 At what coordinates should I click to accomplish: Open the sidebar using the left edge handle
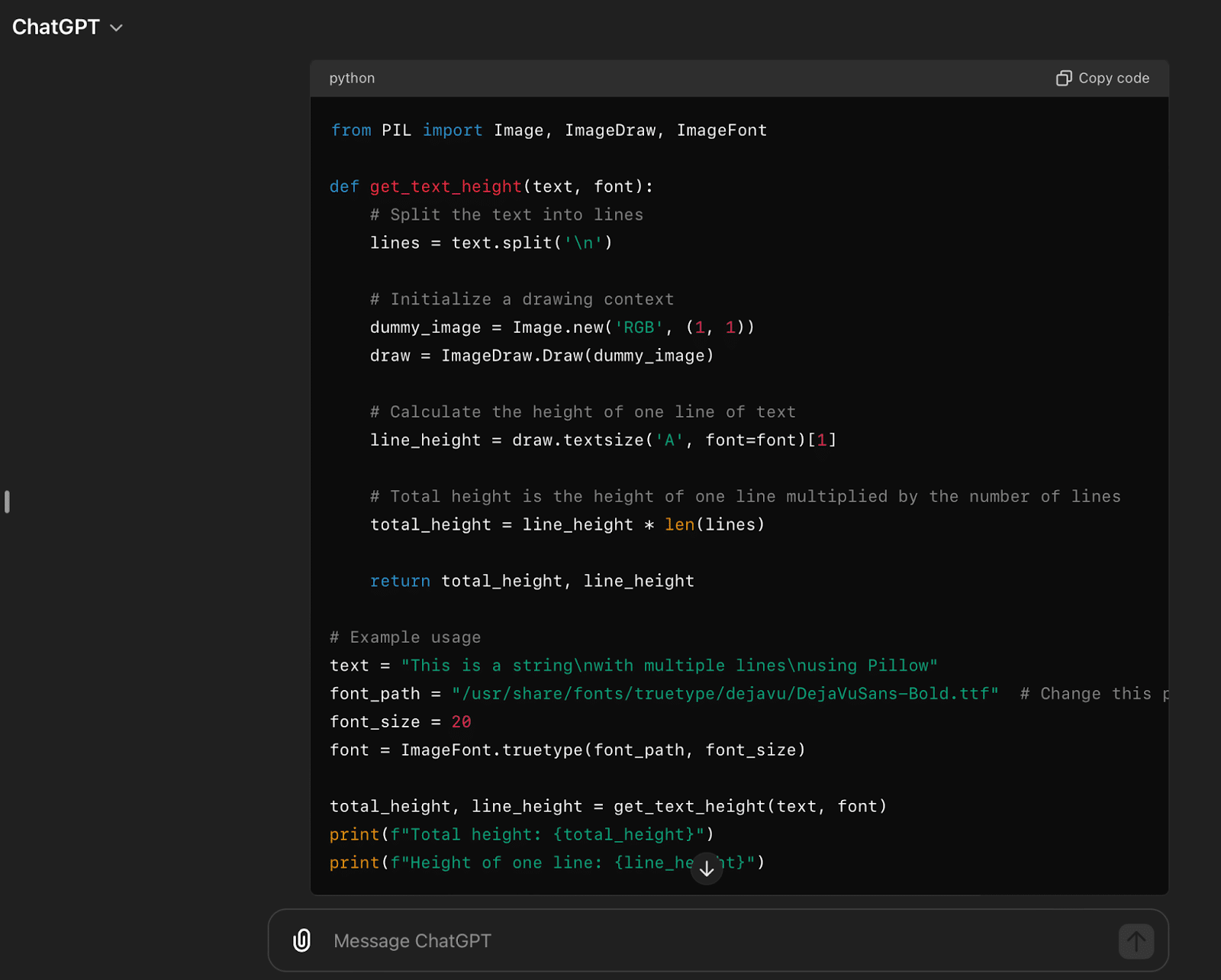coord(7,501)
